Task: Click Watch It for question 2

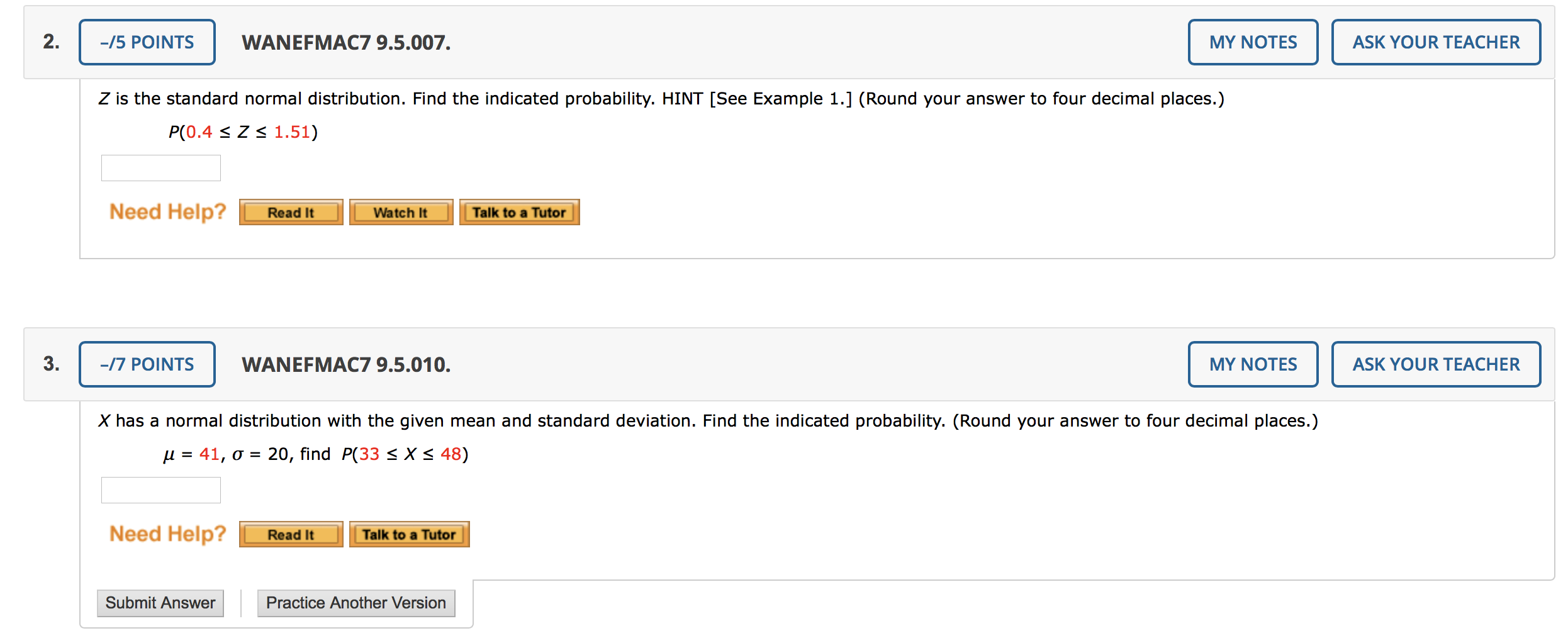Action: pos(401,212)
